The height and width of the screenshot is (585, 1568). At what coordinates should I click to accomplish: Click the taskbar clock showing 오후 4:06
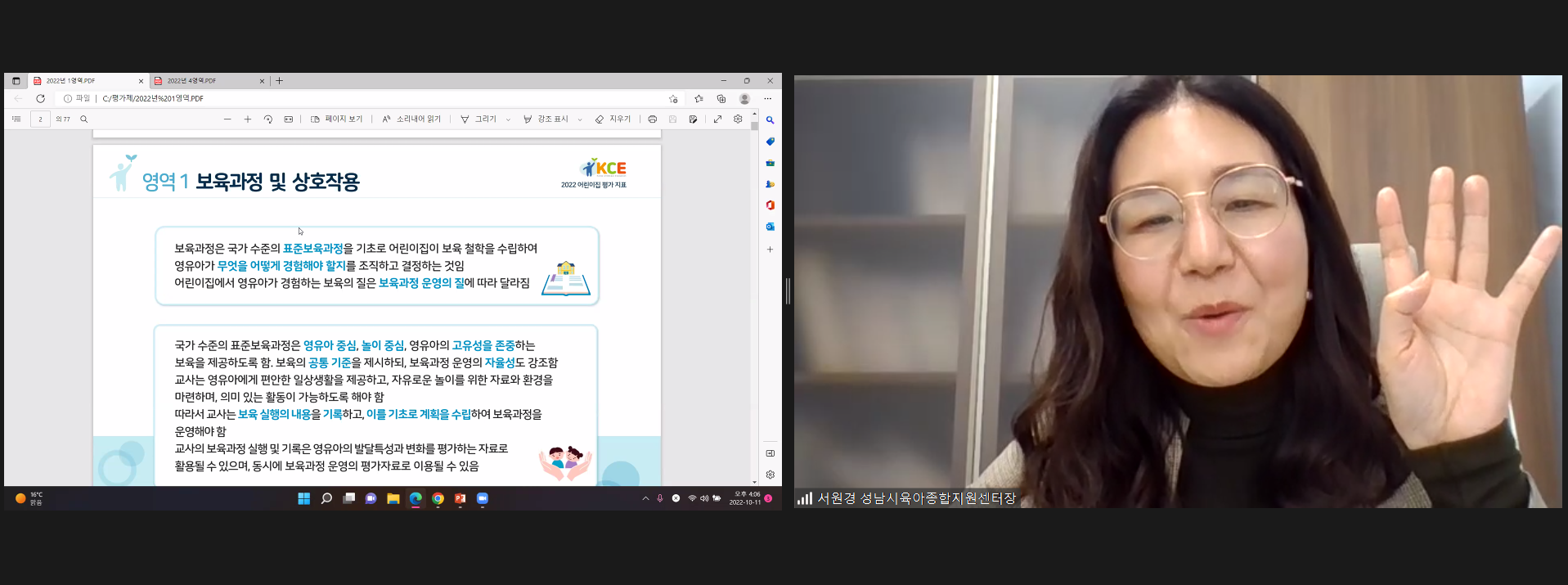click(x=745, y=498)
